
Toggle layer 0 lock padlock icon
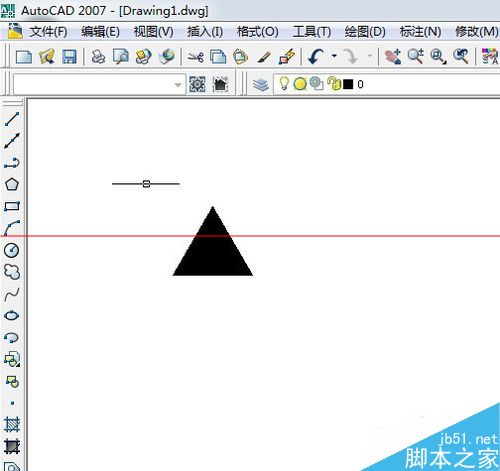334,83
